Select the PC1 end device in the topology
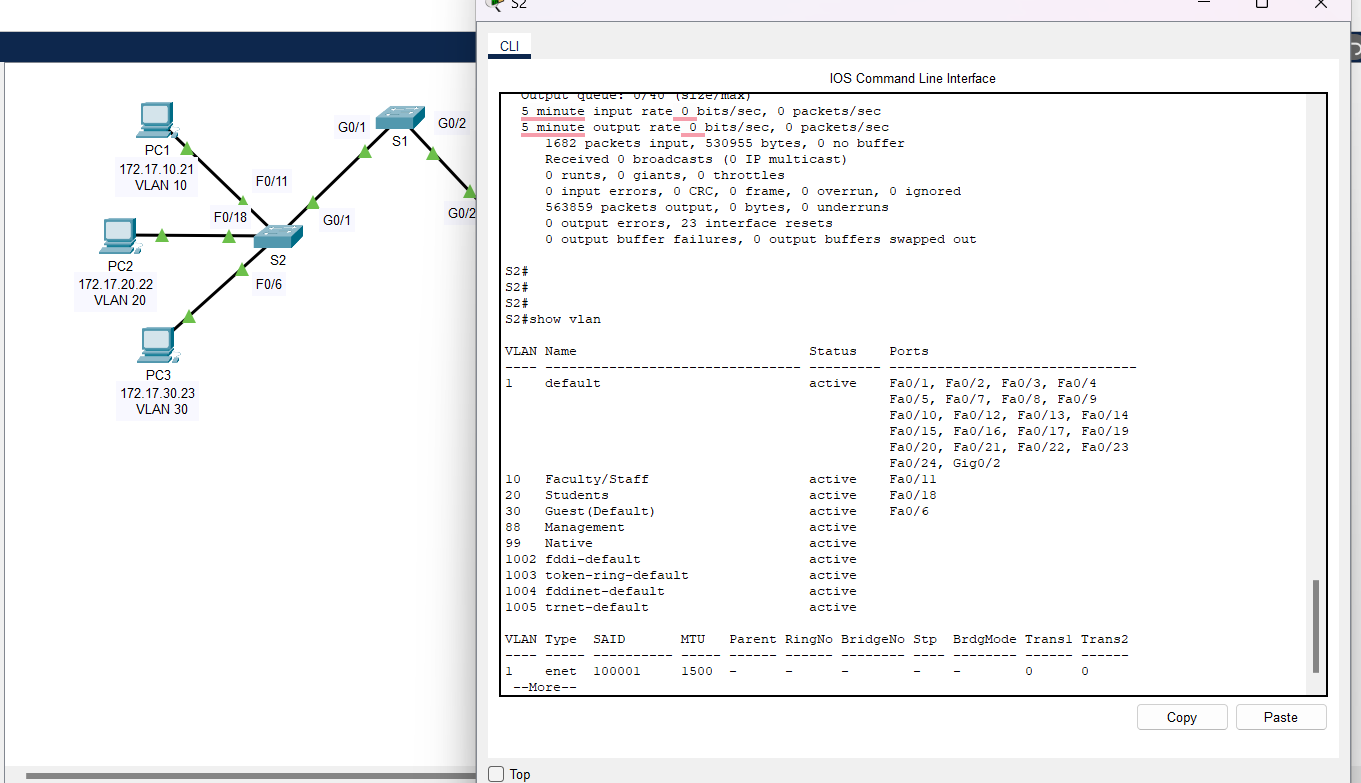1361x783 pixels. tap(157, 117)
